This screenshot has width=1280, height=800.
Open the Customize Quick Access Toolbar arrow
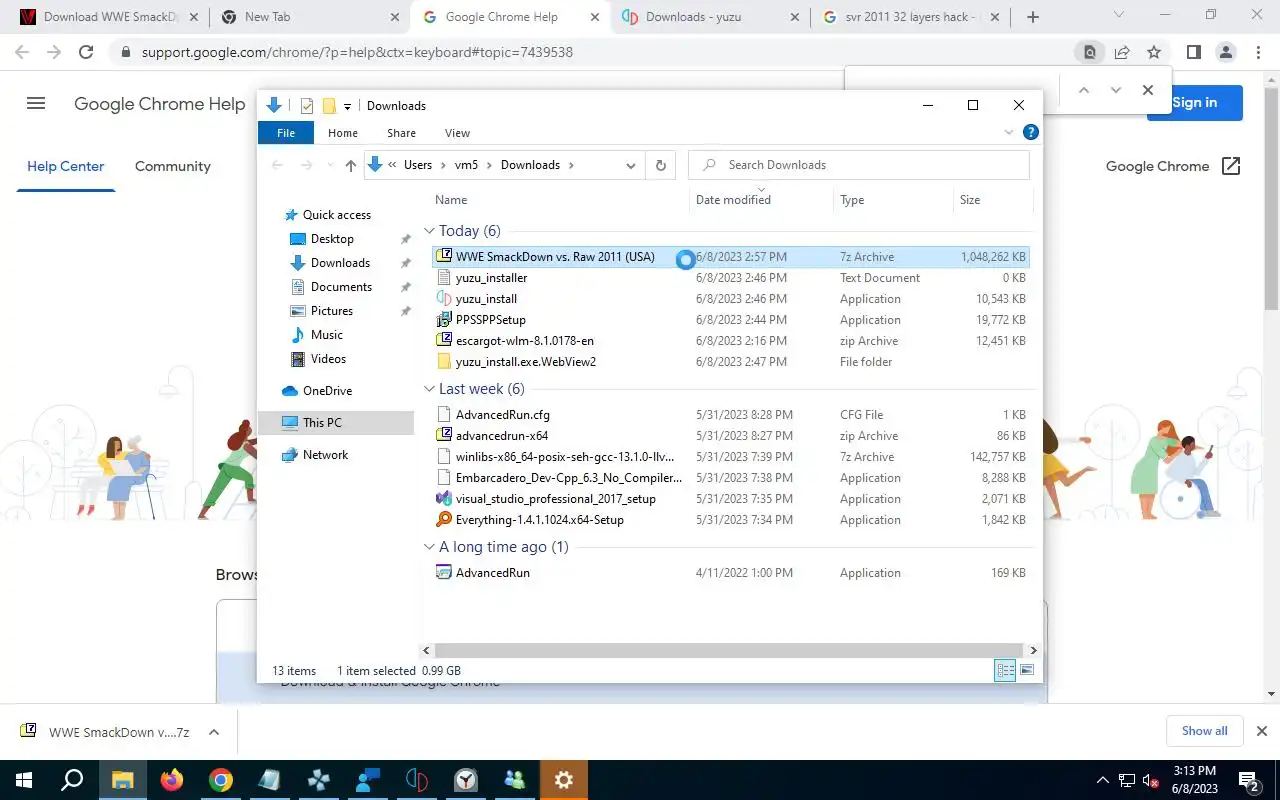[347, 106]
